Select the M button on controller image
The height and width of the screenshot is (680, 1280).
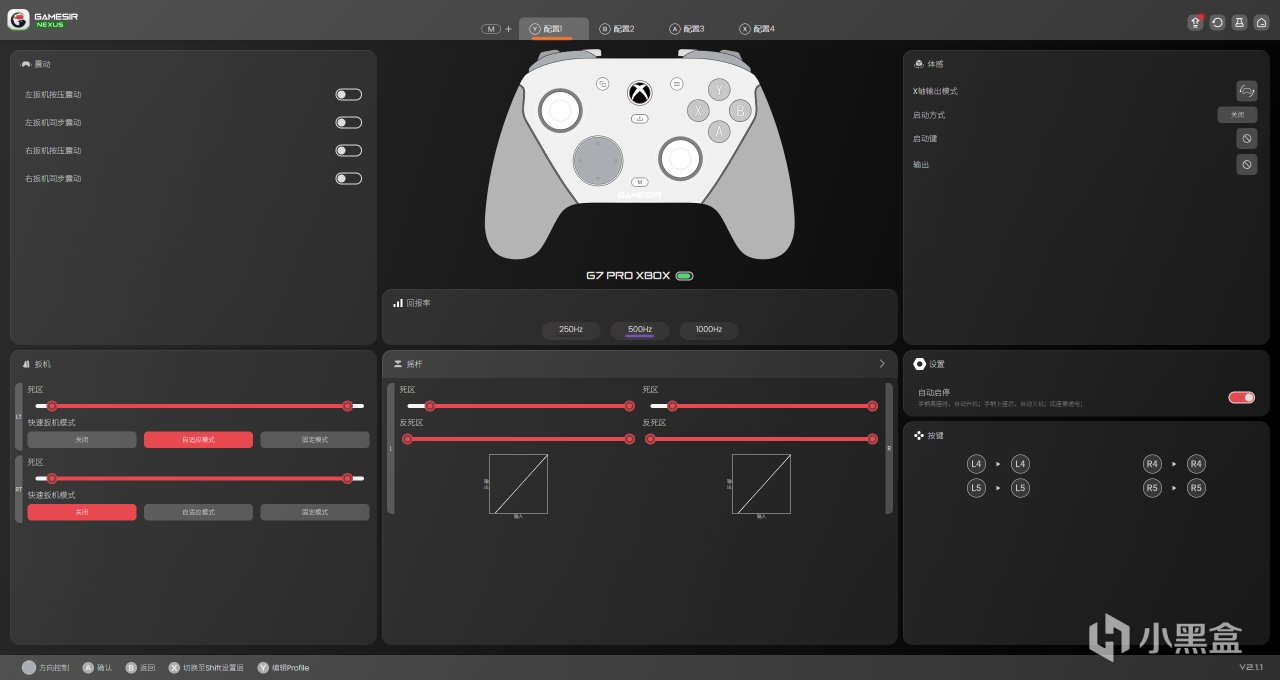pos(640,182)
